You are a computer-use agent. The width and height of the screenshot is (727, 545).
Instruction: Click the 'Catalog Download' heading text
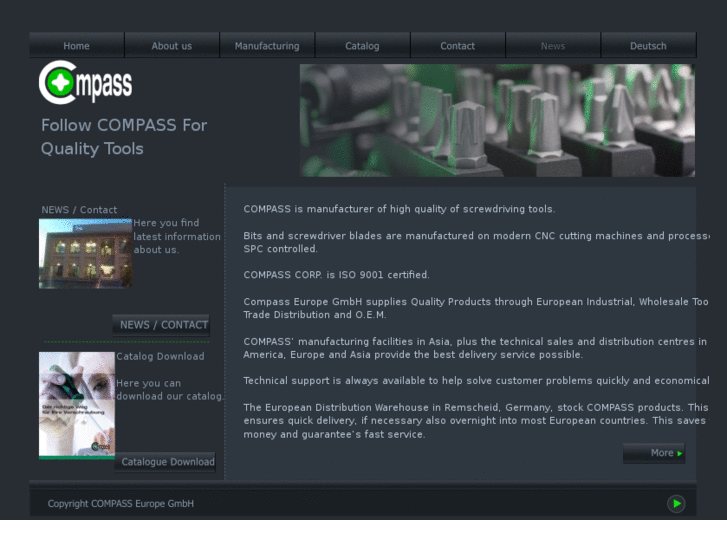160,356
